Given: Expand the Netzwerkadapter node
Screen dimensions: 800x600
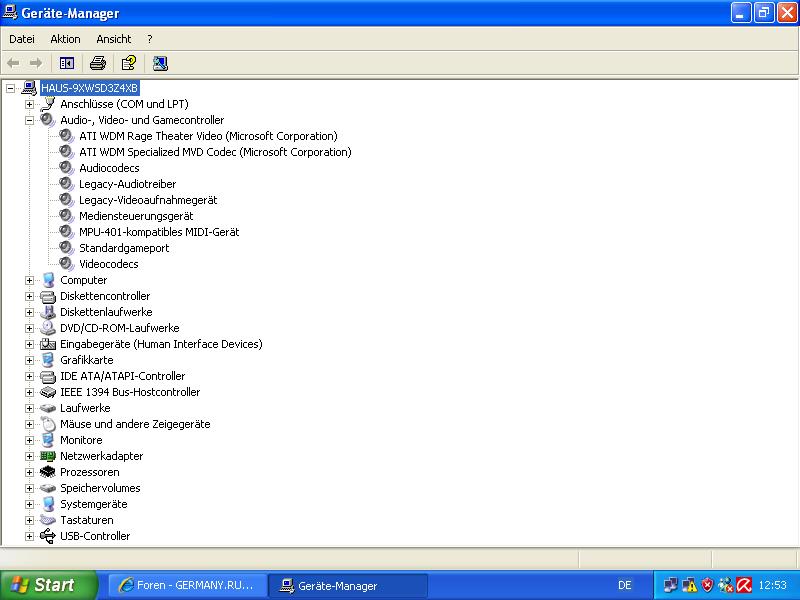Looking at the screenshot, I should 30,457.
